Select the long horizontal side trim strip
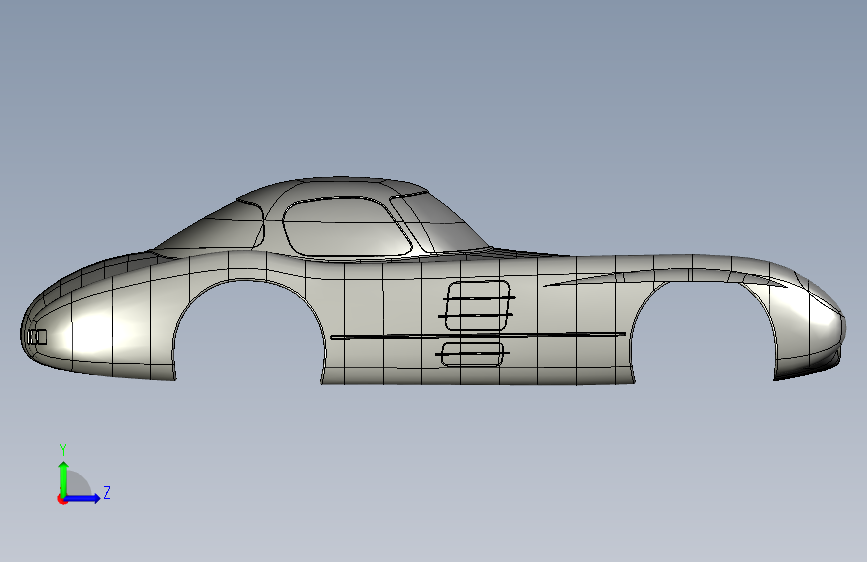Image resolution: width=867 pixels, height=562 pixels. click(478, 335)
